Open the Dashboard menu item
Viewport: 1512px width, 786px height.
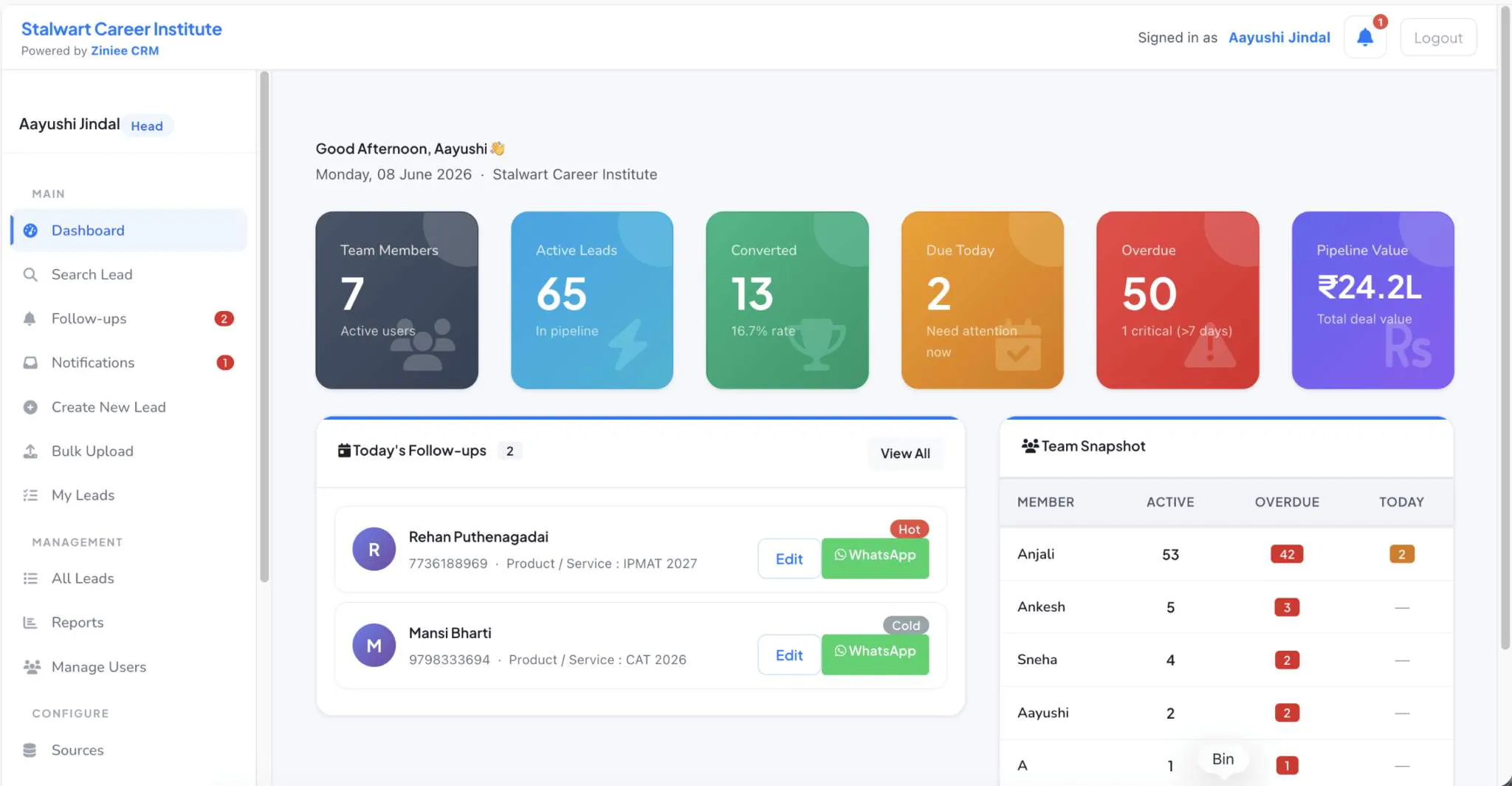click(x=129, y=230)
